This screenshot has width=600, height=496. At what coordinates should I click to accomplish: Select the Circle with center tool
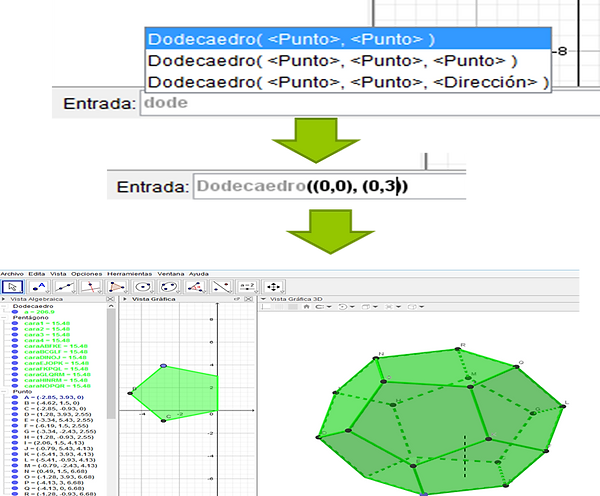click(x=143, y=287)
